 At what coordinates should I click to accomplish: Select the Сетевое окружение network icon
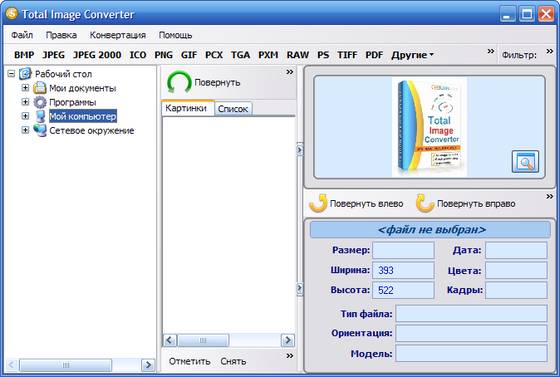pyautogui.click(x=40, y=130)
